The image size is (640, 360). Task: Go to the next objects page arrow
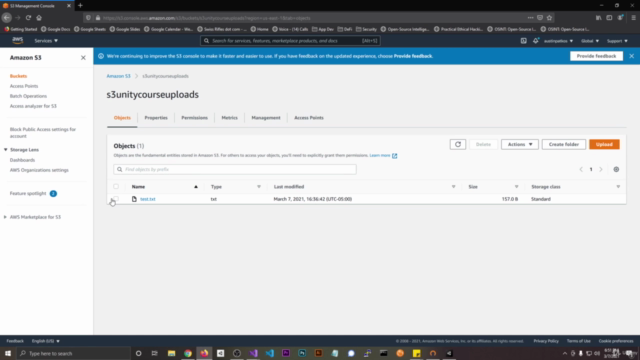coord(600,169)
